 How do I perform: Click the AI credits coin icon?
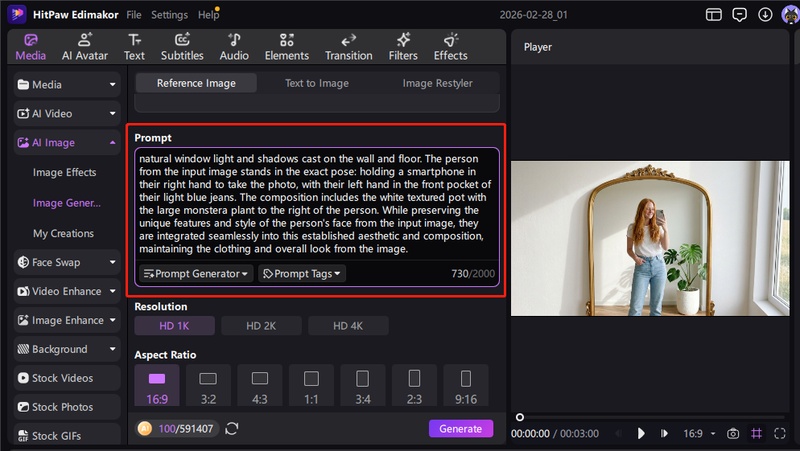point(145,429)
